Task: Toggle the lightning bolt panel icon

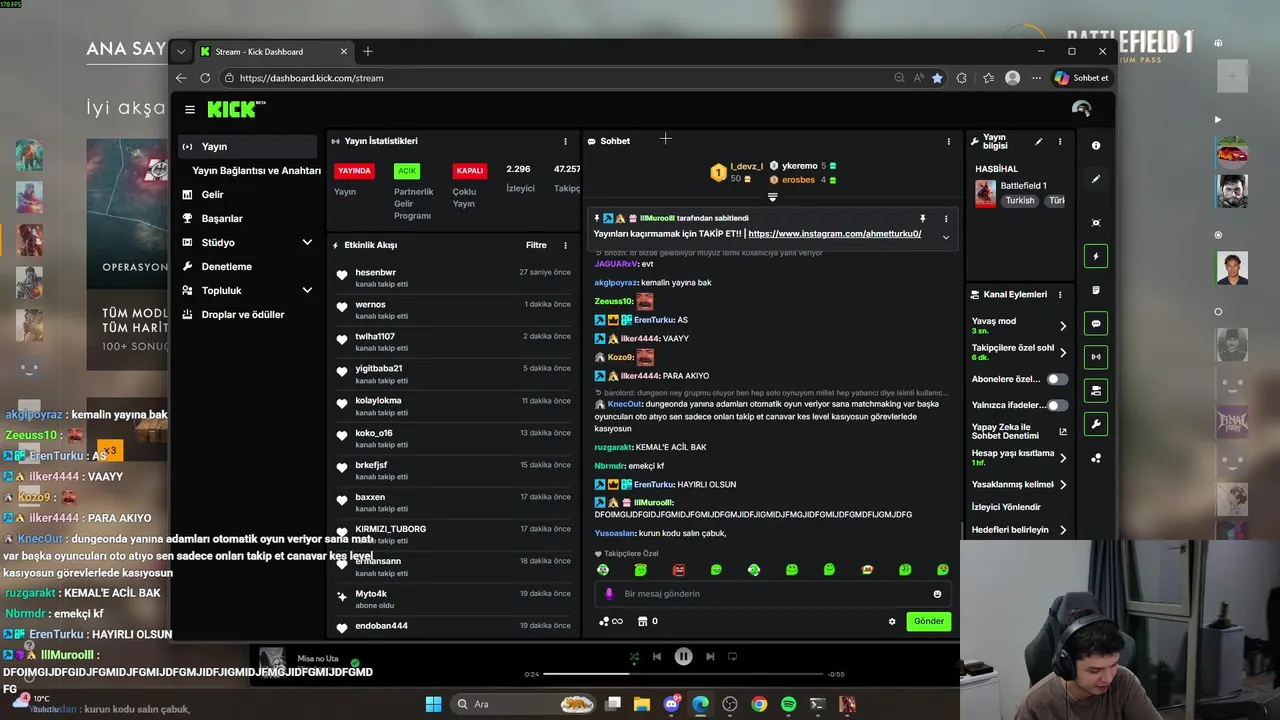Action: (x=1096, y=256)
